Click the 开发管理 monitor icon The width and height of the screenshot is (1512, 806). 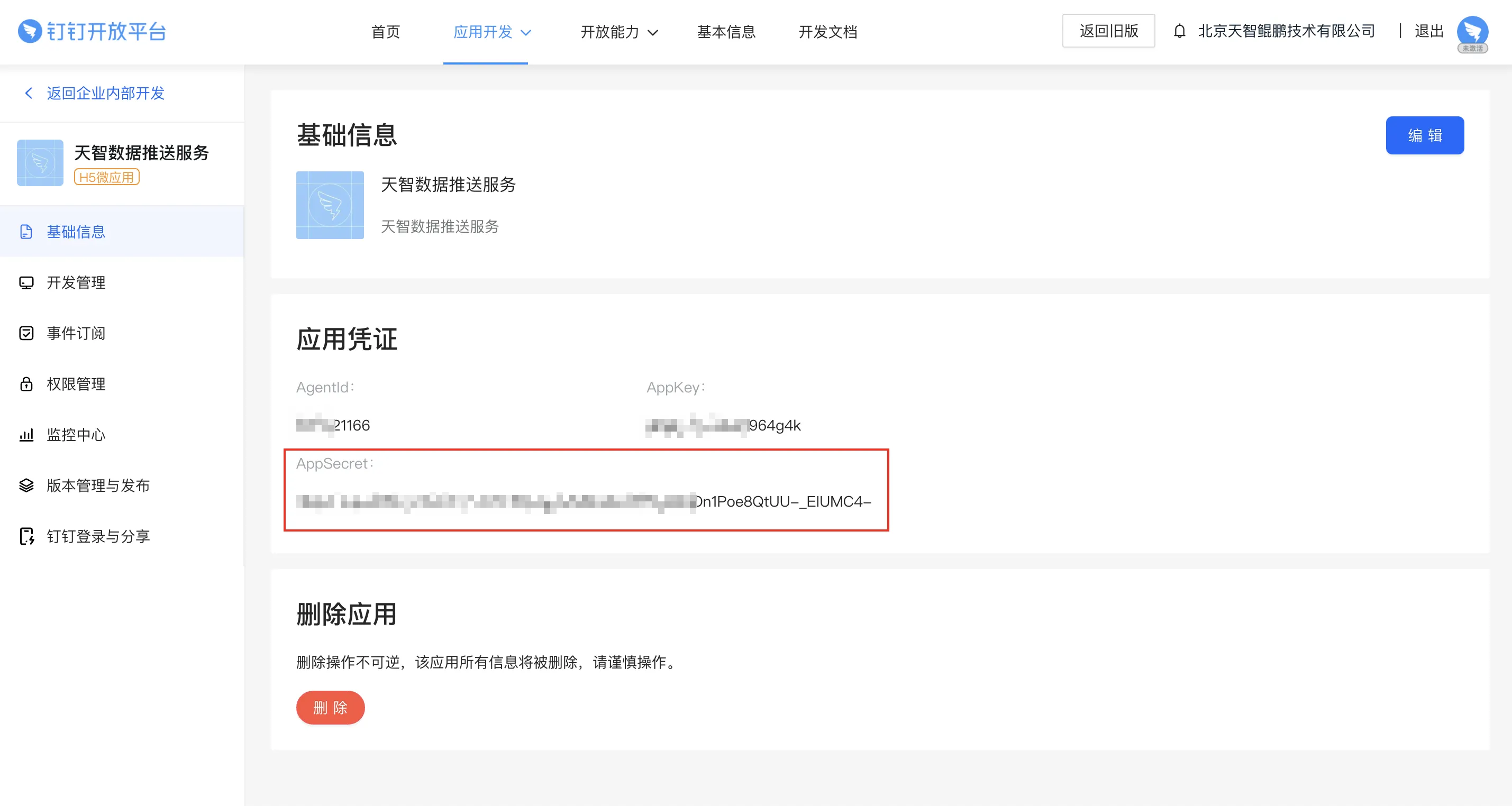[26, 283]
